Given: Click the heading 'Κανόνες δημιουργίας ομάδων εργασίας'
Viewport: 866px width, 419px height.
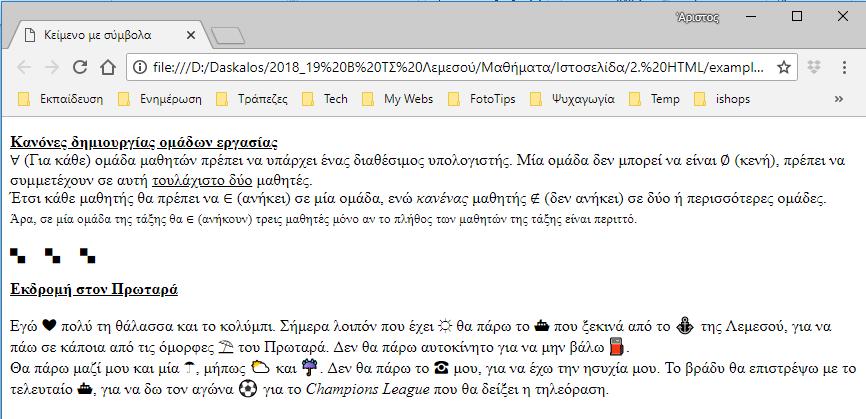Looking at the screenshot, I should pyautogui.click(x=144, y=142).
